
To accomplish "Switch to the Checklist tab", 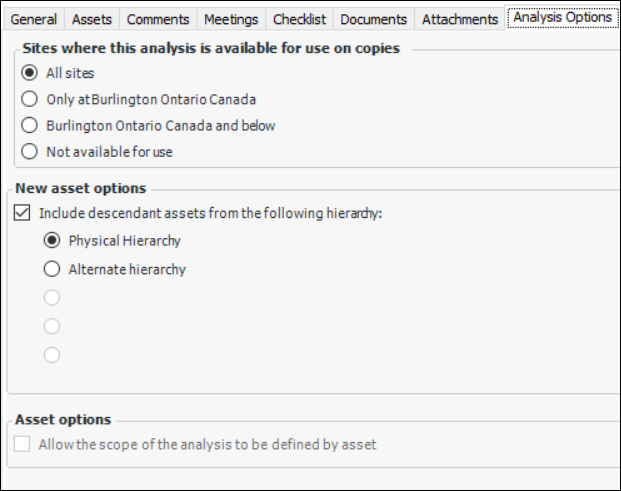I will (299, 19).
